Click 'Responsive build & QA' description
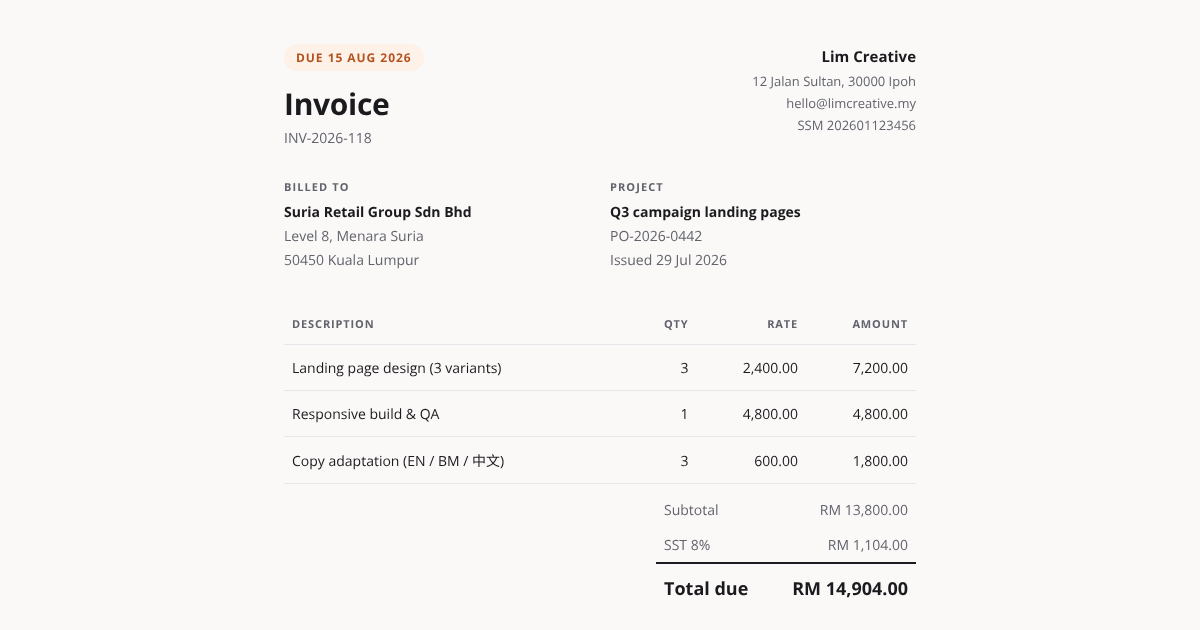Screen dimensions: 1200x630 pyautogui.click(x=366, y=414)
